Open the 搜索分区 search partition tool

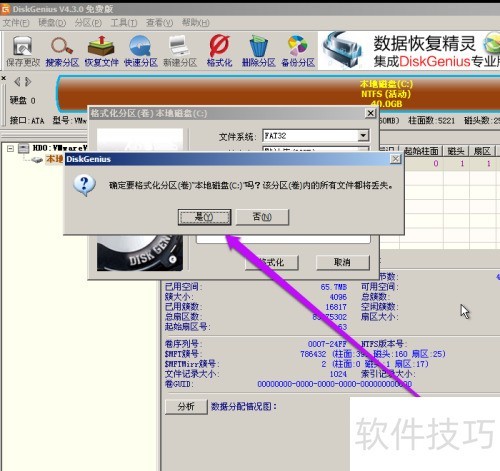62,51
